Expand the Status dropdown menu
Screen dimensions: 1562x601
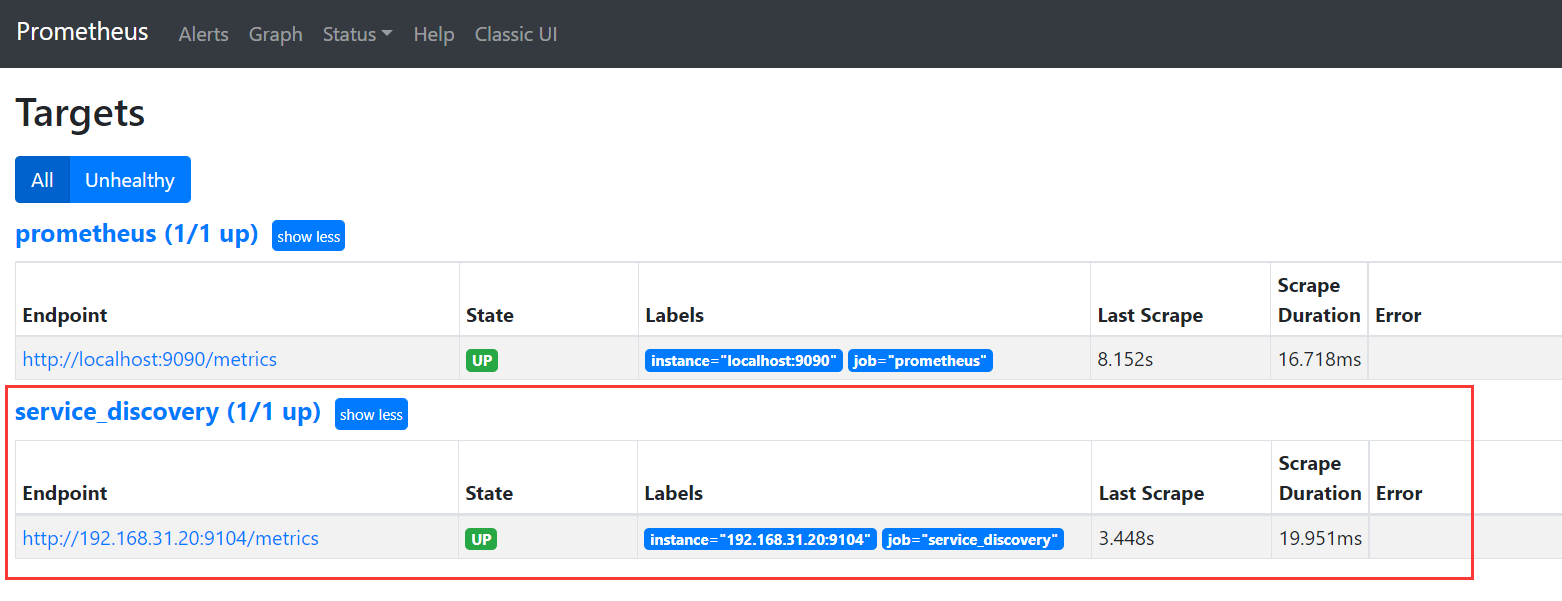coord(357,34)
